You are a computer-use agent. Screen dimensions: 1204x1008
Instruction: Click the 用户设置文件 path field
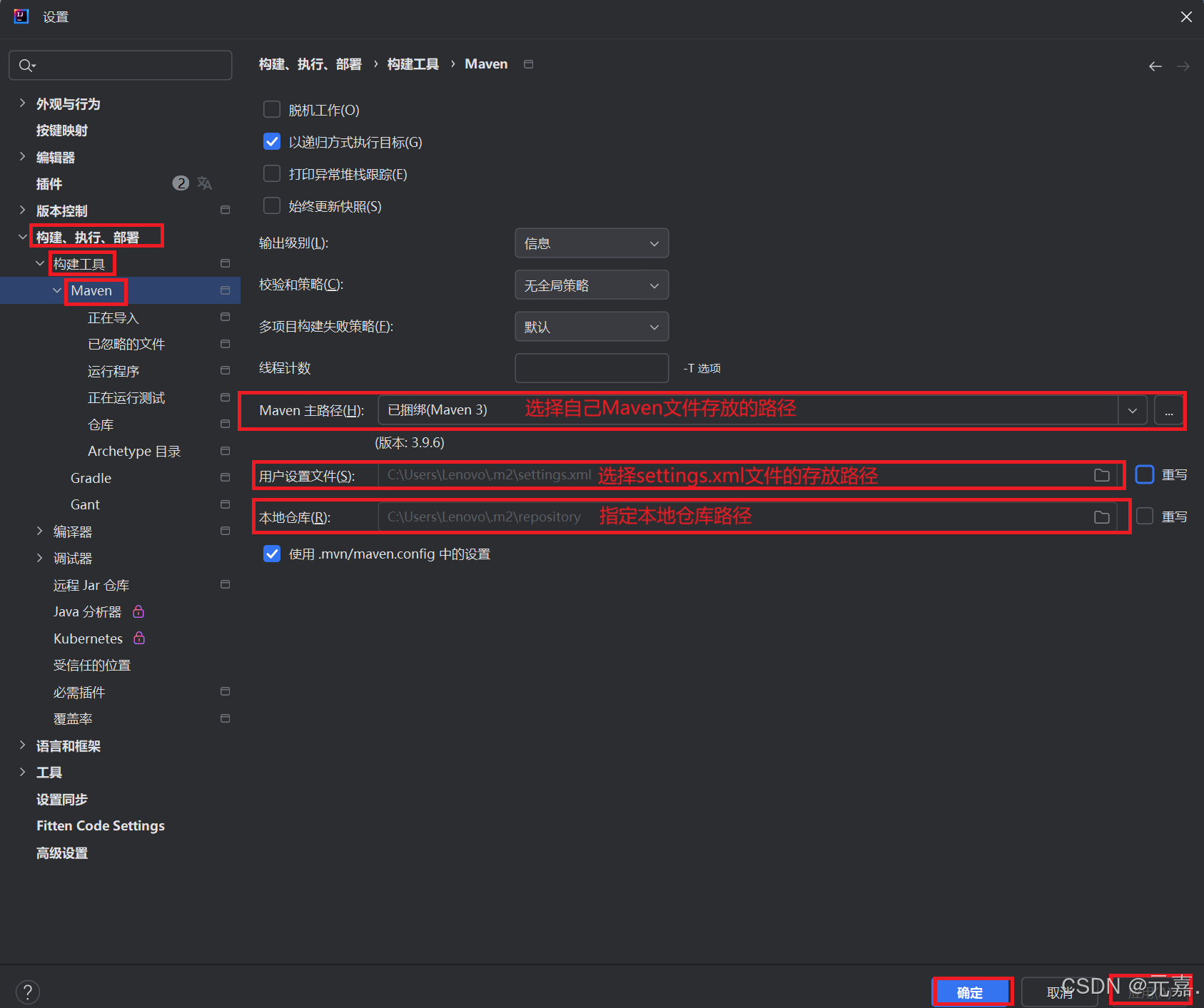[748, 475]
